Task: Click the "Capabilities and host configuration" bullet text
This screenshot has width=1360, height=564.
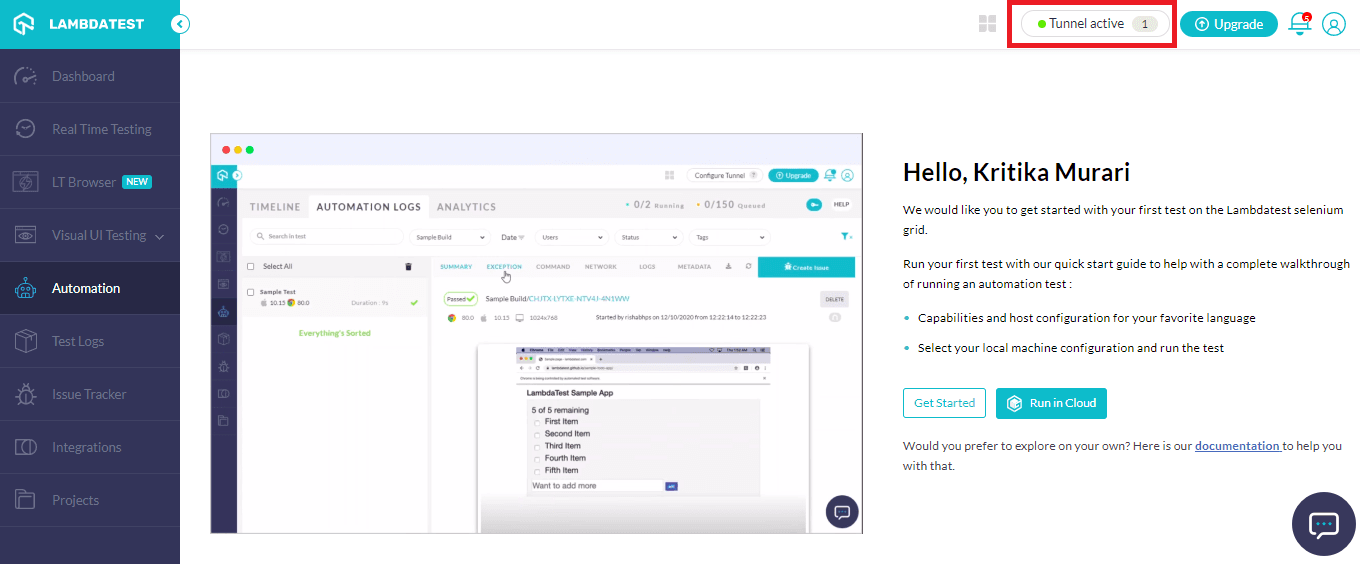Action: (x=1086, y=318)
